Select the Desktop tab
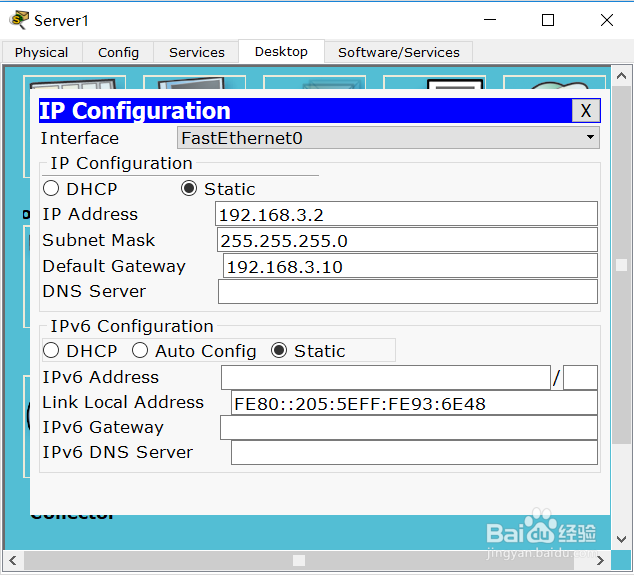The height and width of the screenshot is (575, 634). click(x=281, y=52)
